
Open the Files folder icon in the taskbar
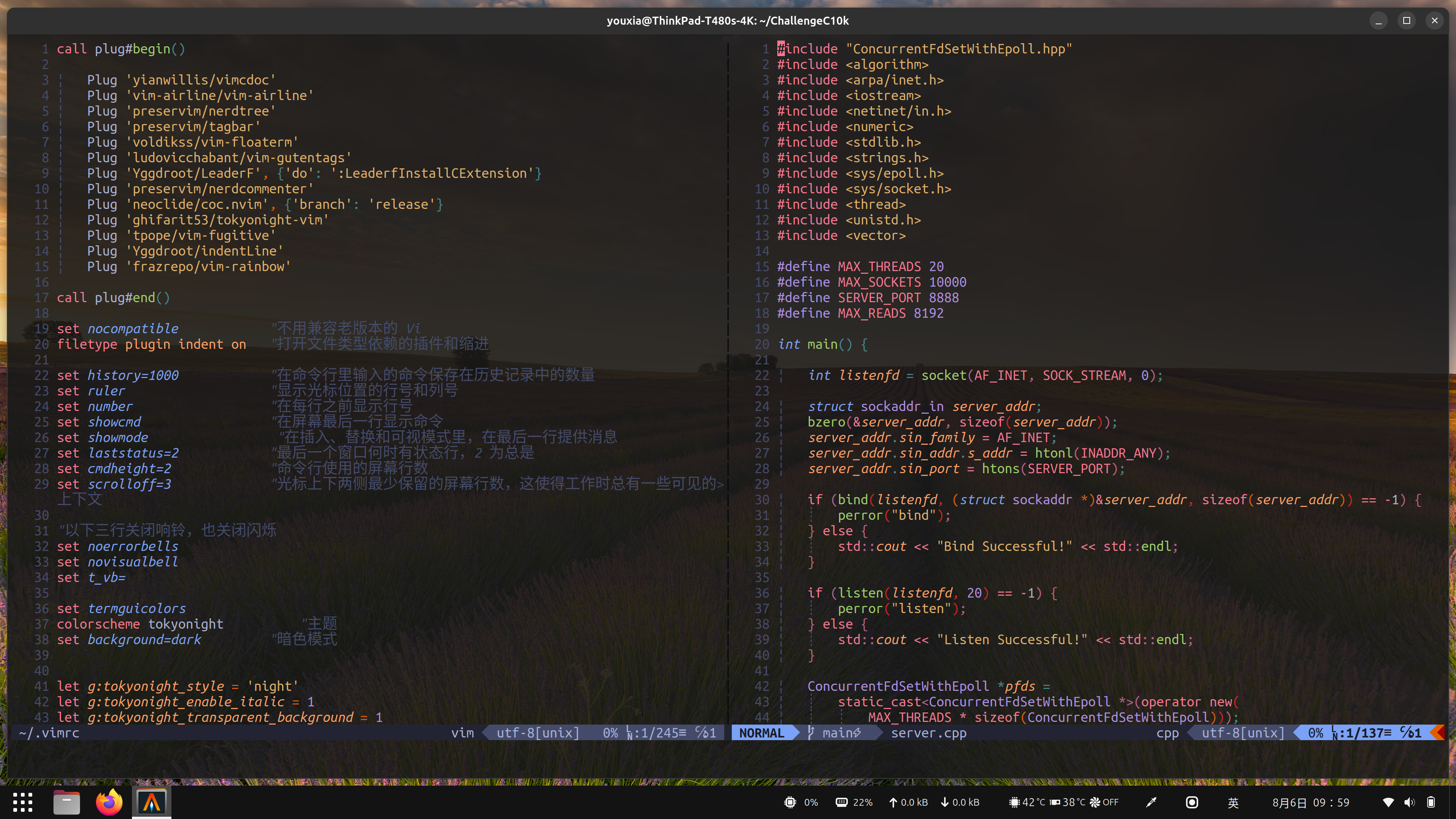pos(66,802)
